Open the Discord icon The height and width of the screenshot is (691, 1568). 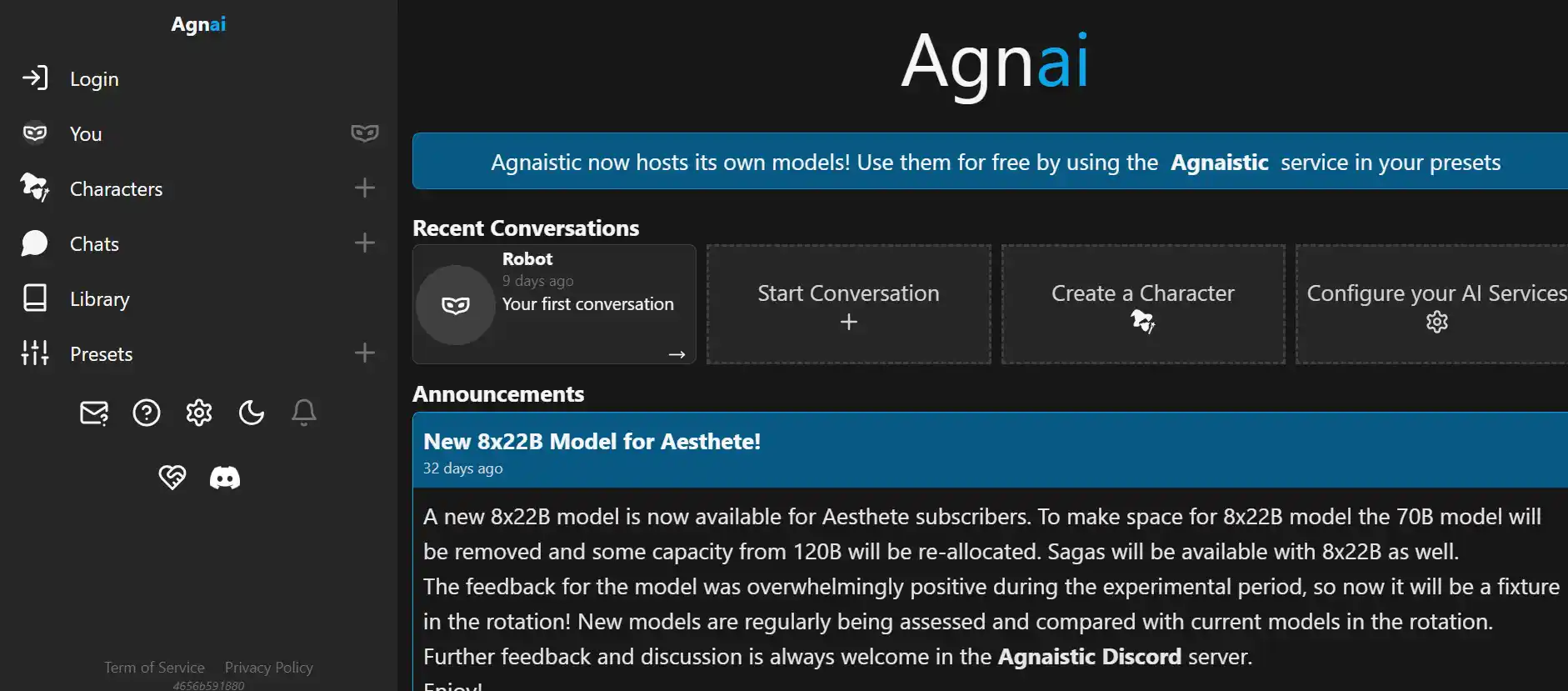pyautogui.click(x=225, y=477)
